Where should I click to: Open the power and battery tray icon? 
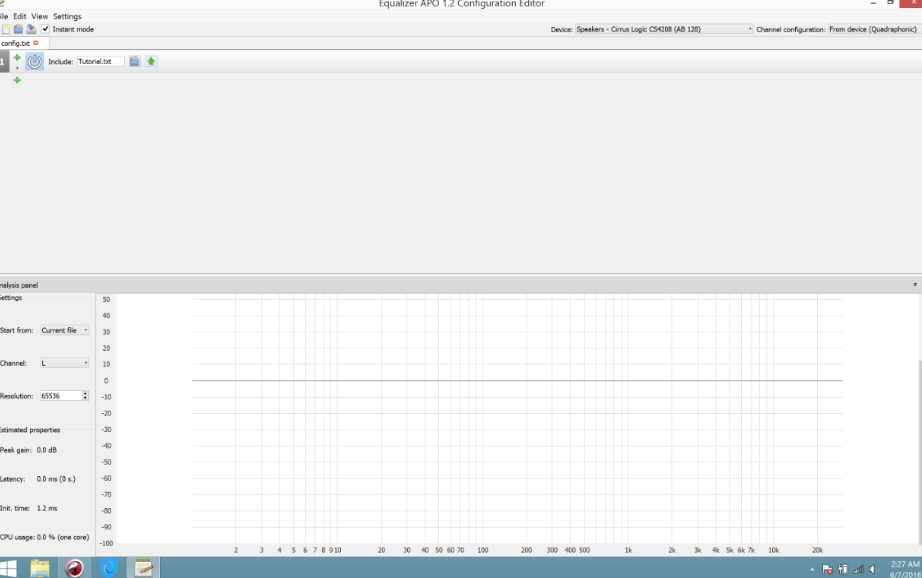(x=843, y=569)
